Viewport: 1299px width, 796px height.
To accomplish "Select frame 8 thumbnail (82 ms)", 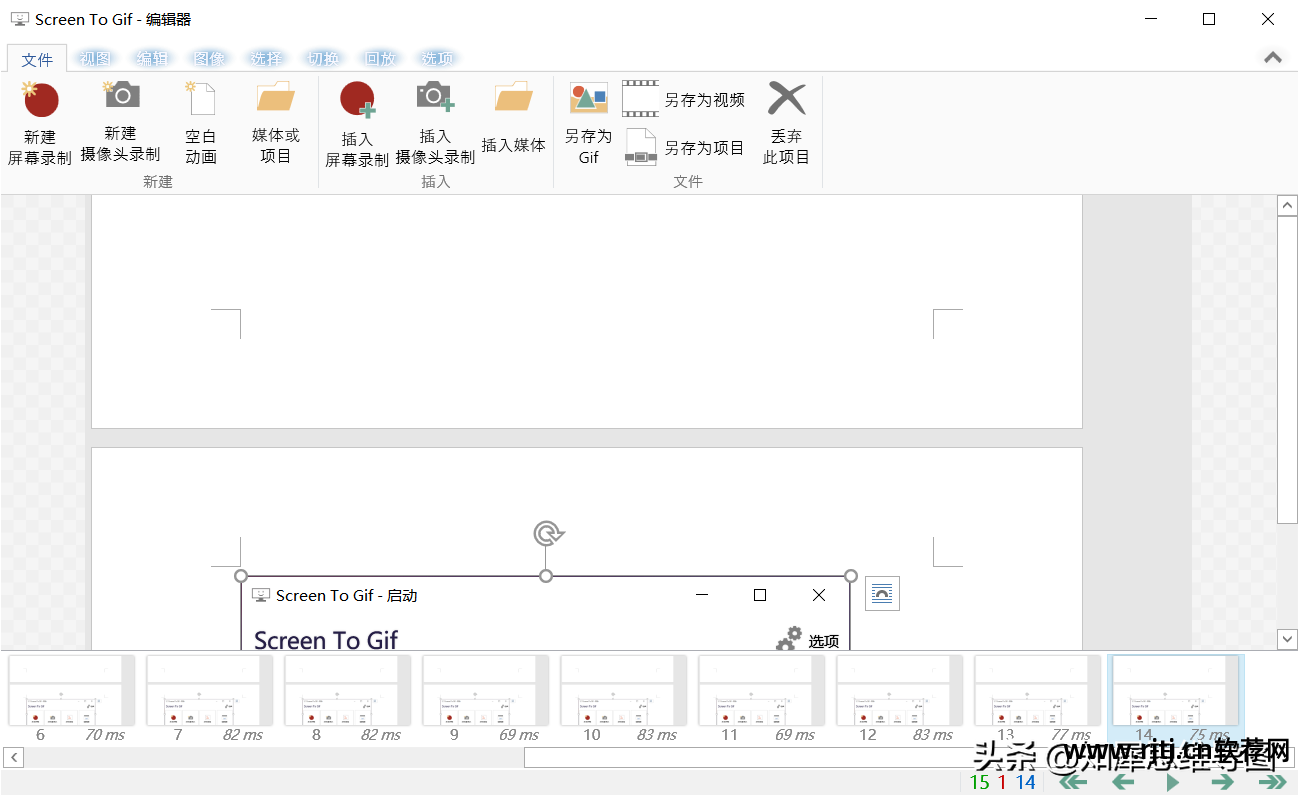I will tap(347, 699).
